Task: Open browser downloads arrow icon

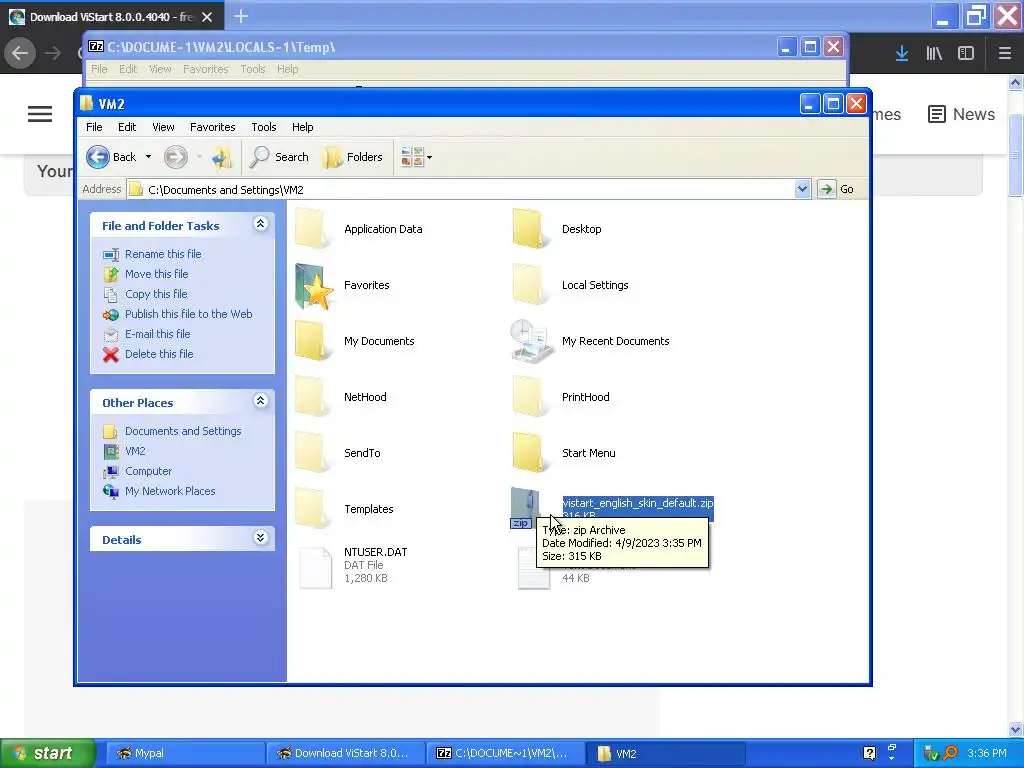Action: point(902,53)
